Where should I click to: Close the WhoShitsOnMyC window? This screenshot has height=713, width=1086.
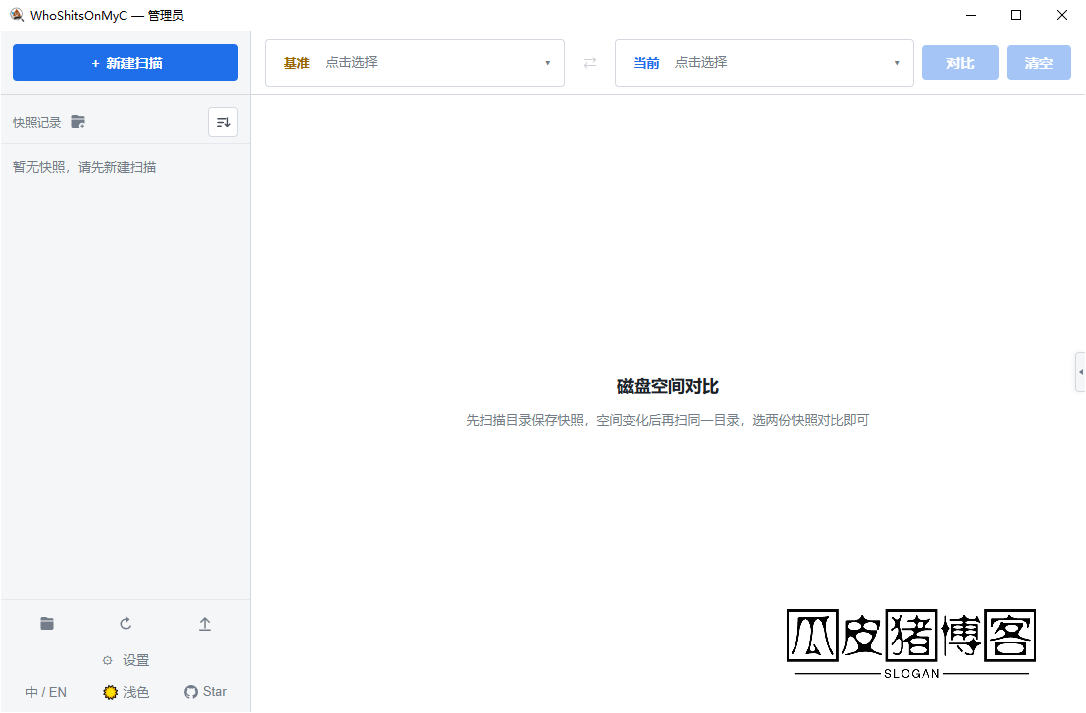click(x=1062, y=15)
